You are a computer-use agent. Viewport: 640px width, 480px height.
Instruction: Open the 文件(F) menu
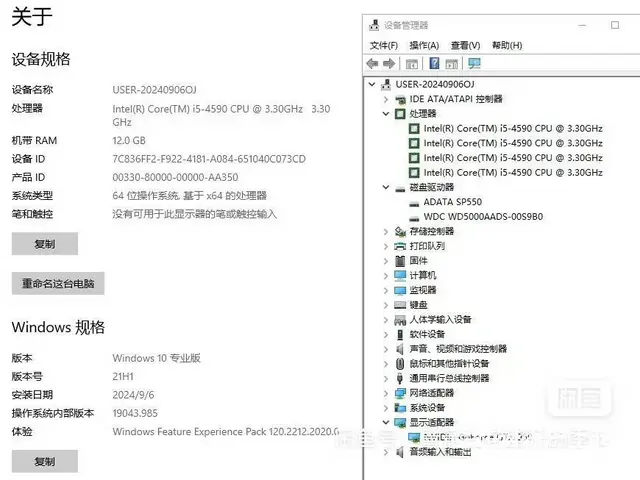(384, 45)
